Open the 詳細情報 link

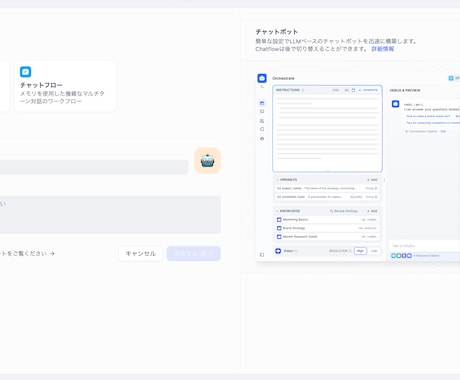pyautogui.click(x=383, y=49)
